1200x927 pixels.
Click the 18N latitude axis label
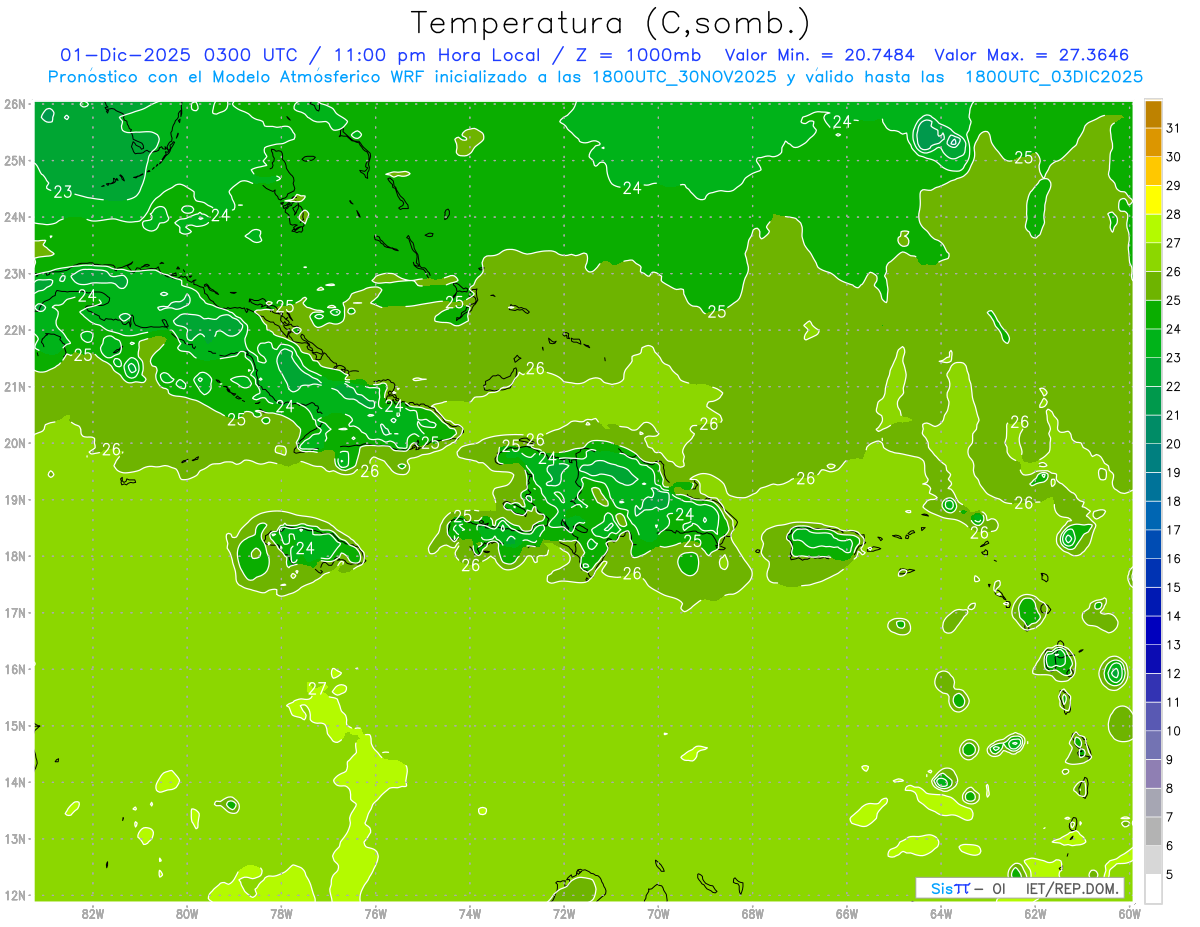click(x=14, y=556)
